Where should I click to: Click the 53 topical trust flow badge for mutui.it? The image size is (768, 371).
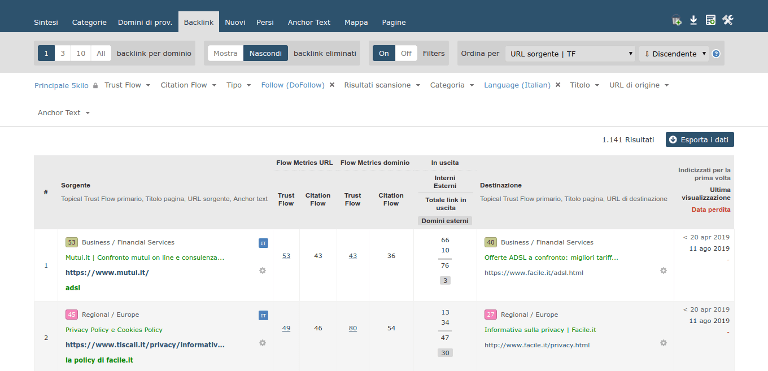[72, 242]
